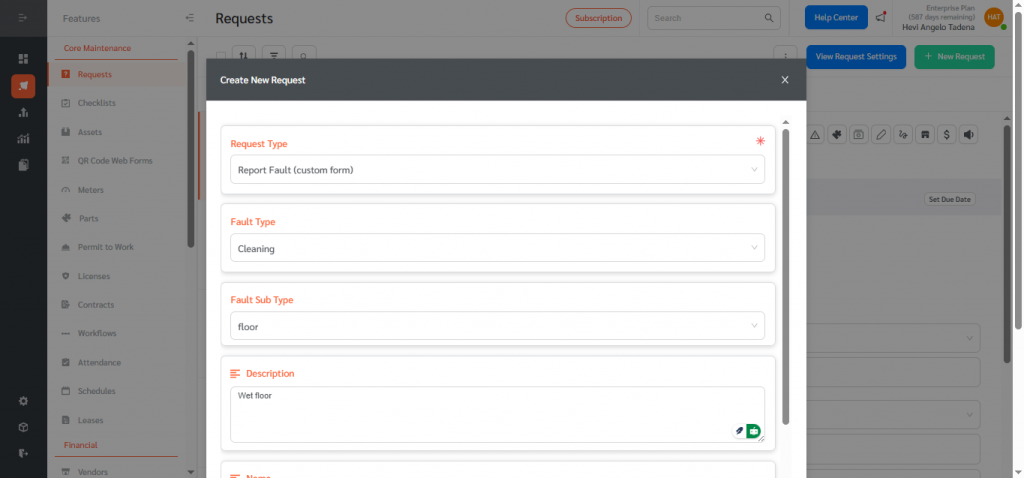Open Checklists in the Features menu

97,103
